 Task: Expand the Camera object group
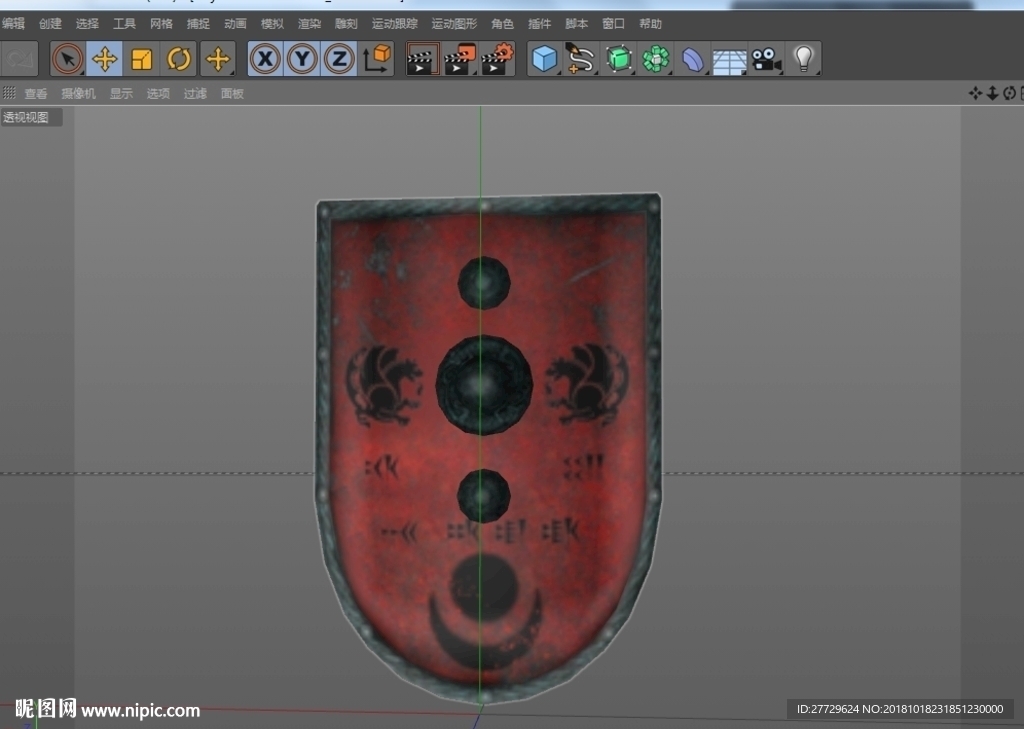766,59
